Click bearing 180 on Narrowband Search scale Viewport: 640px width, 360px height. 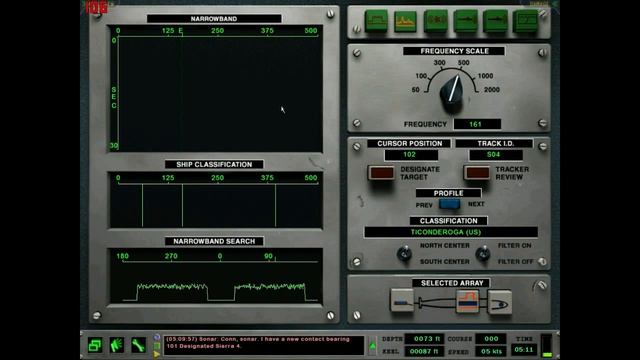click(x=122, y=256)
